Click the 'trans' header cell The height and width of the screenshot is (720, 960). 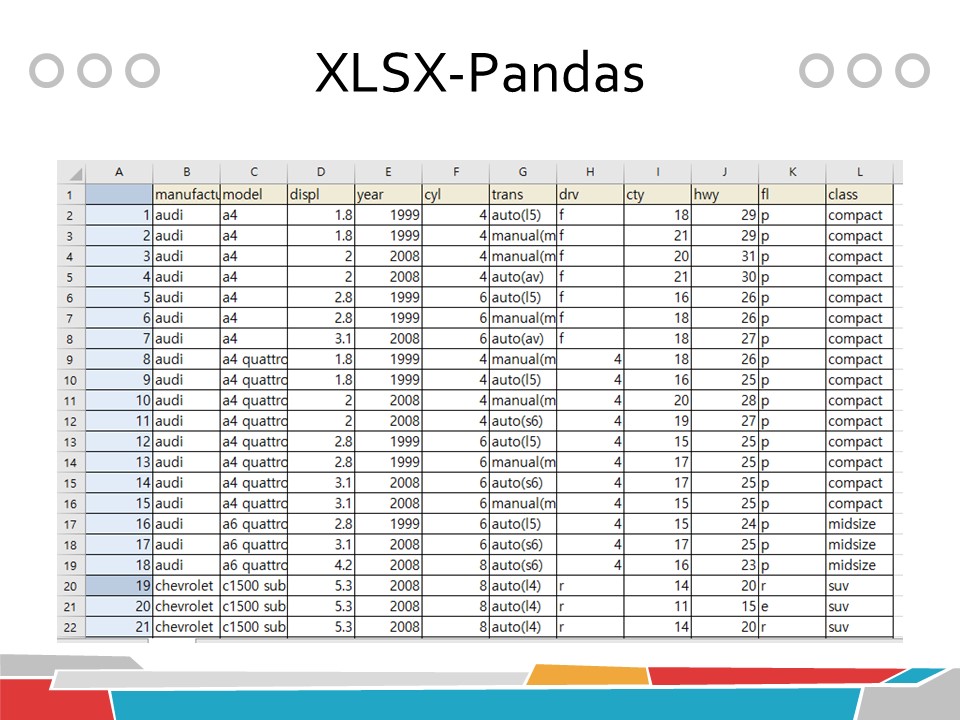click(523, 195)
